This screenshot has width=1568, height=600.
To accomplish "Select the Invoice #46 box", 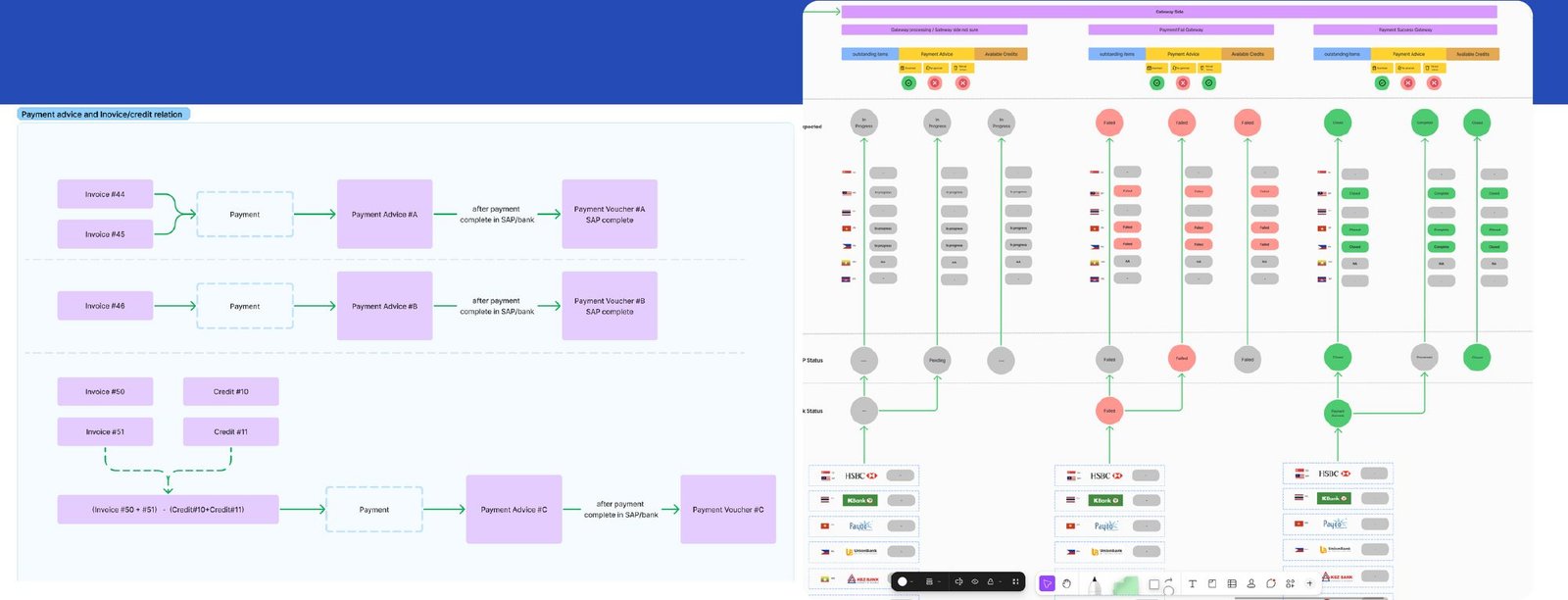I will click(x=105, y=306).
